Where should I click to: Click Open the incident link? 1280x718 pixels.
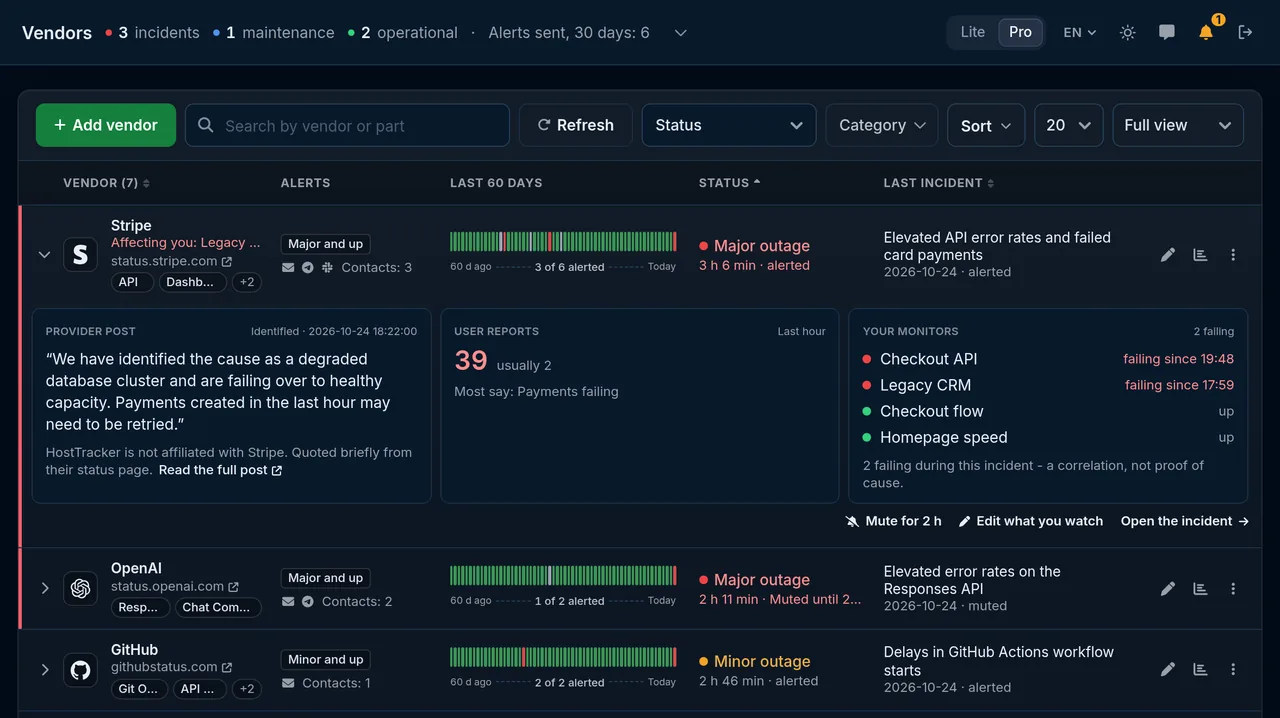pos(1185,521)
